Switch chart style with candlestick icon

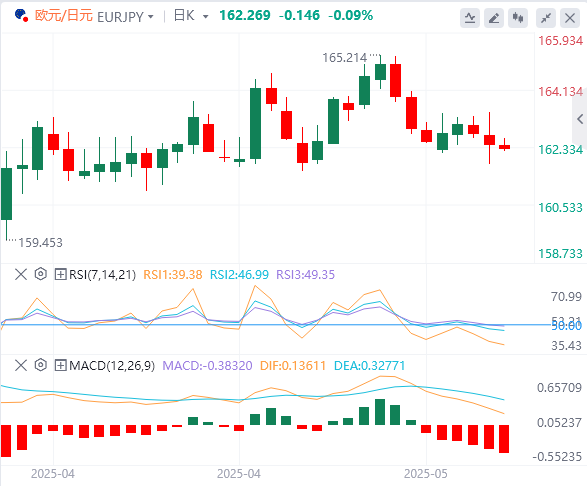coord(518,18)
